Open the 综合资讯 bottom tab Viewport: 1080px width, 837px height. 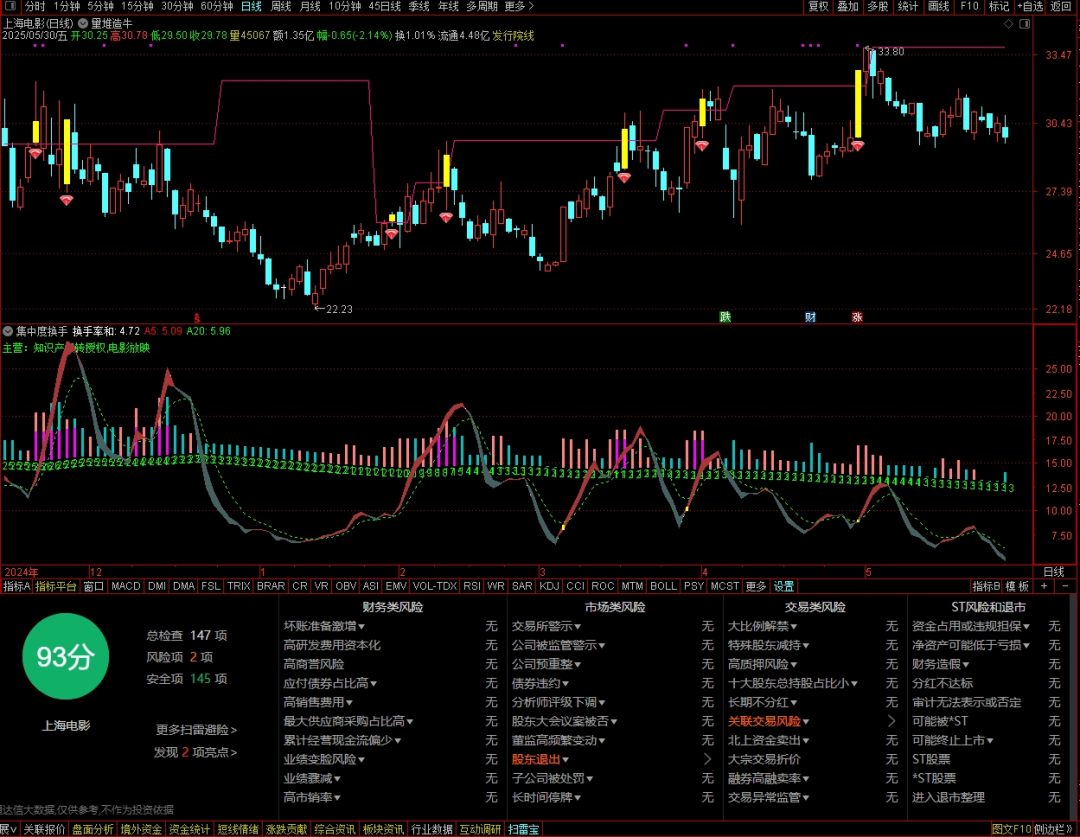coord(335,829)
